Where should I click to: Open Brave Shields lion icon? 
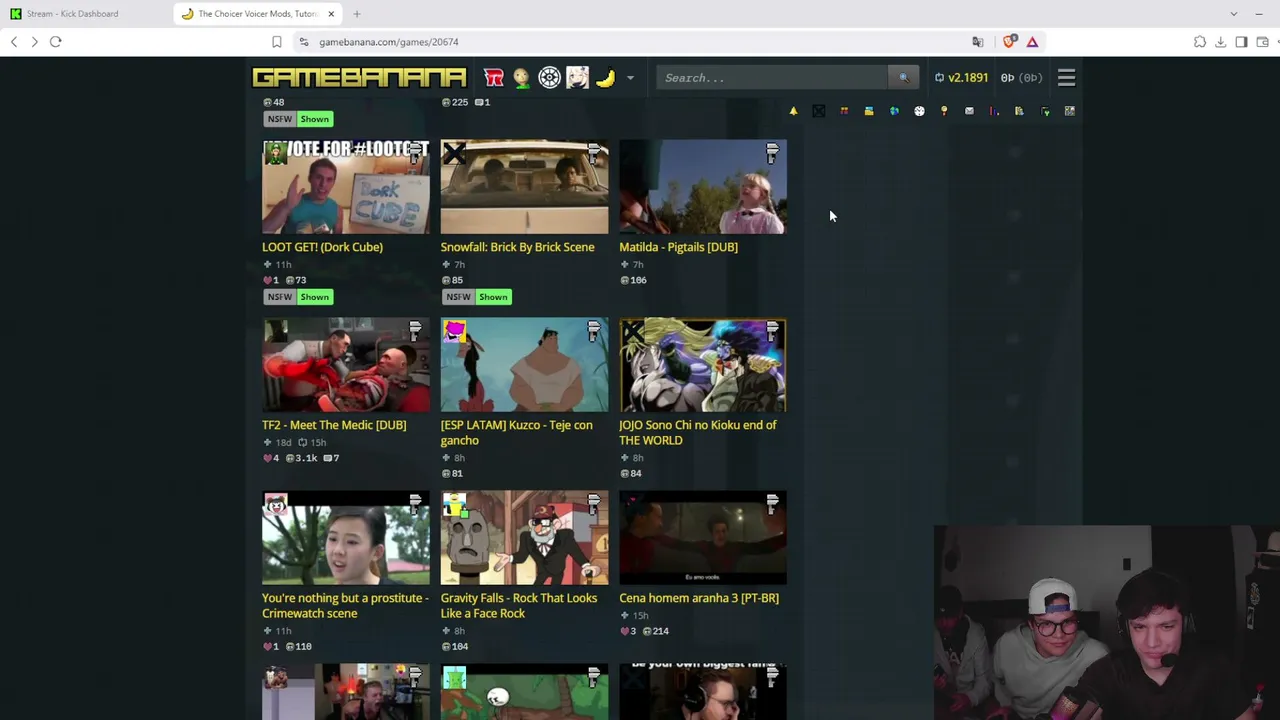(1009, 42)
